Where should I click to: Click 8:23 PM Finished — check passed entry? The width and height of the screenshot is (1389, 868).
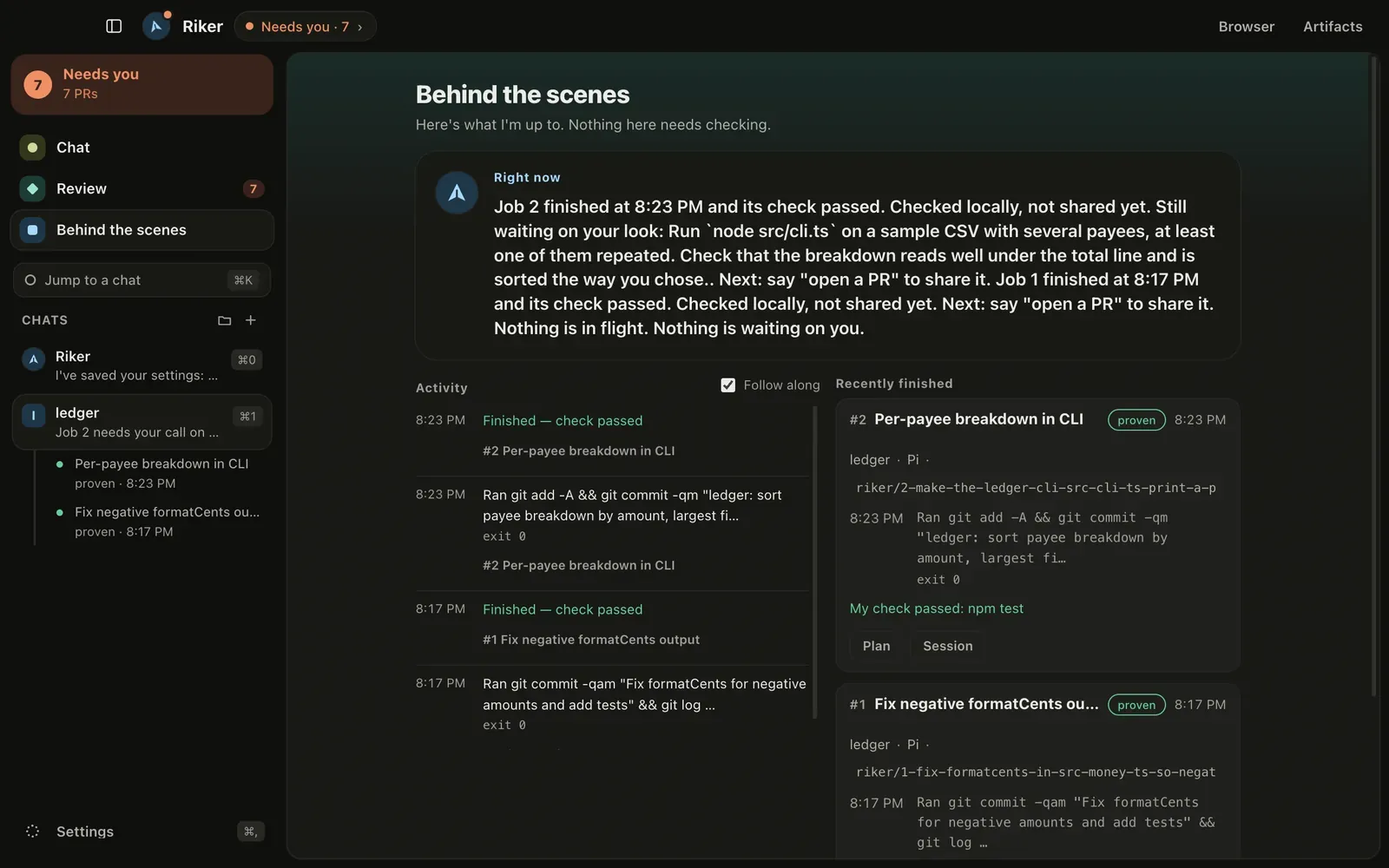tap(563, 421)
